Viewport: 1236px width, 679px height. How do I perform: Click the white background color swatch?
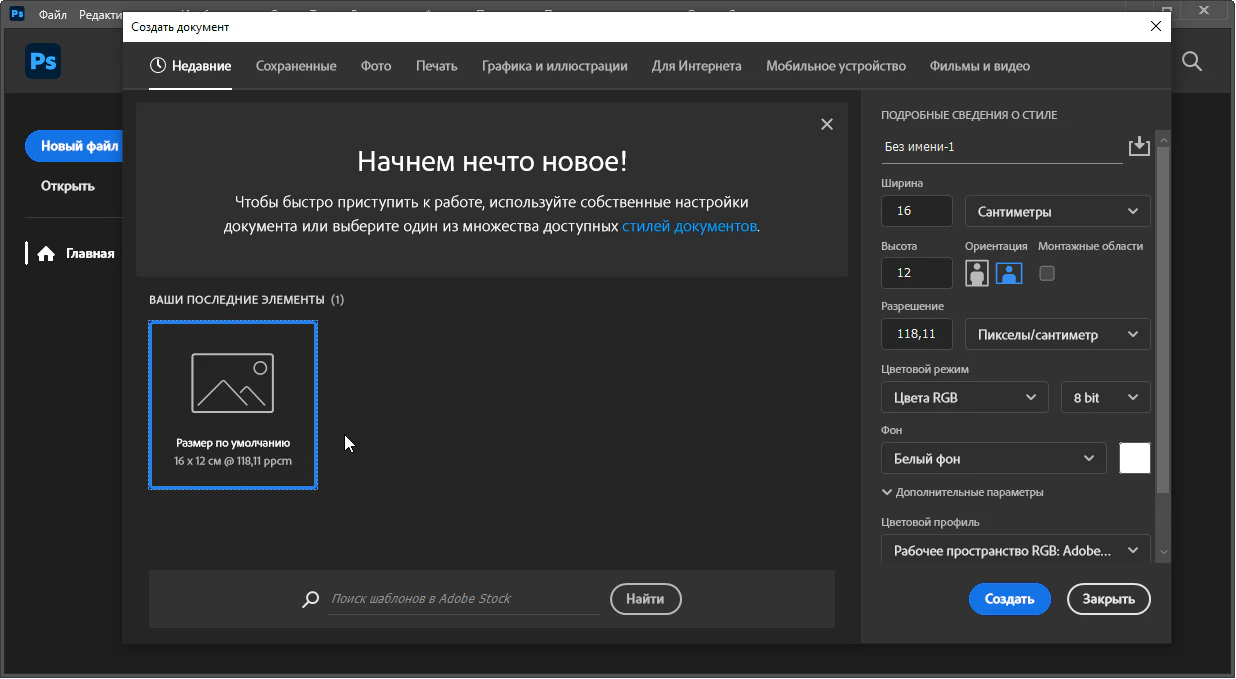click(x=1135, y=458)
